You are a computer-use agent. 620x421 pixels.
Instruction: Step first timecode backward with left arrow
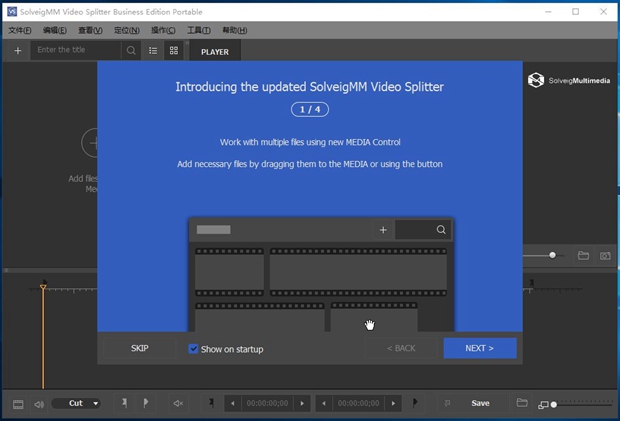point(232,403)
